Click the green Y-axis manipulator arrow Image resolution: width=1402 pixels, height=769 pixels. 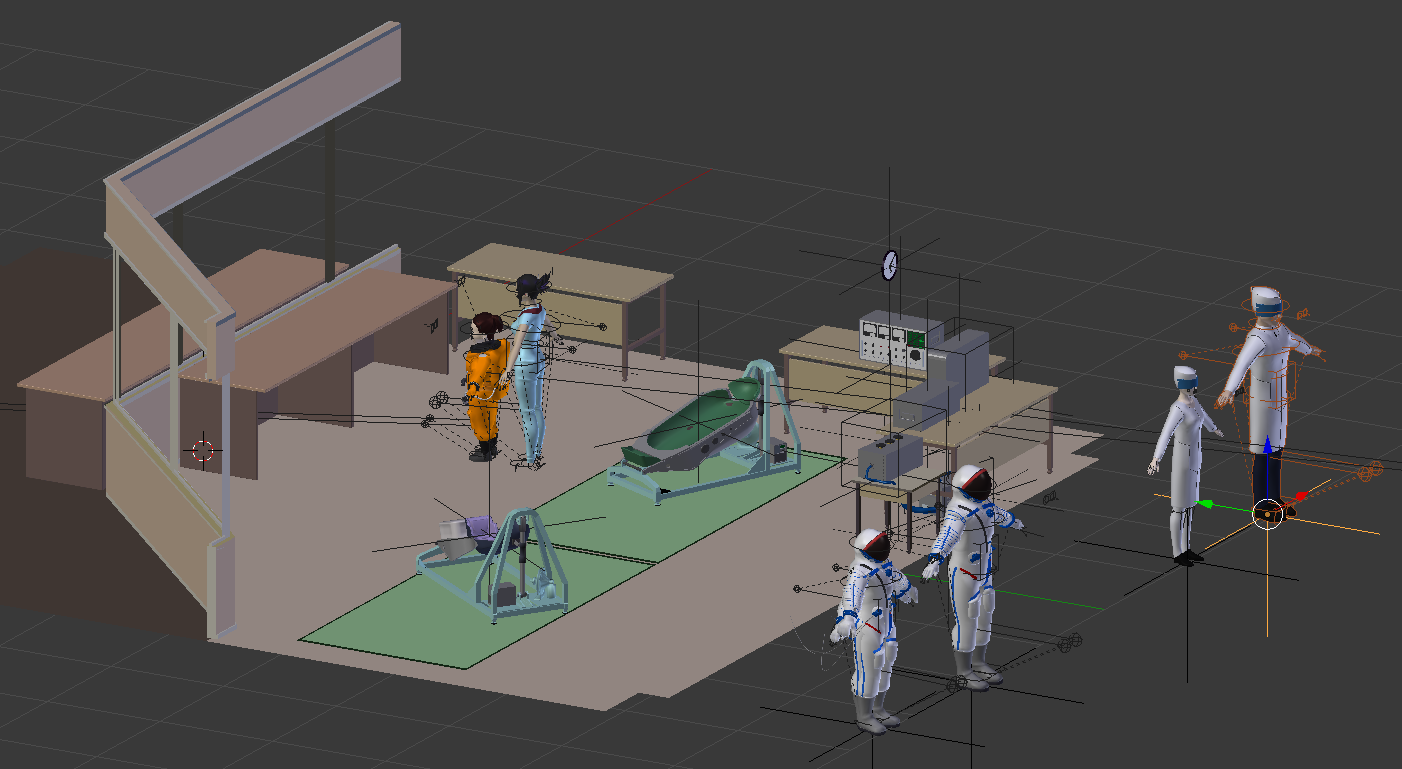1207,505
